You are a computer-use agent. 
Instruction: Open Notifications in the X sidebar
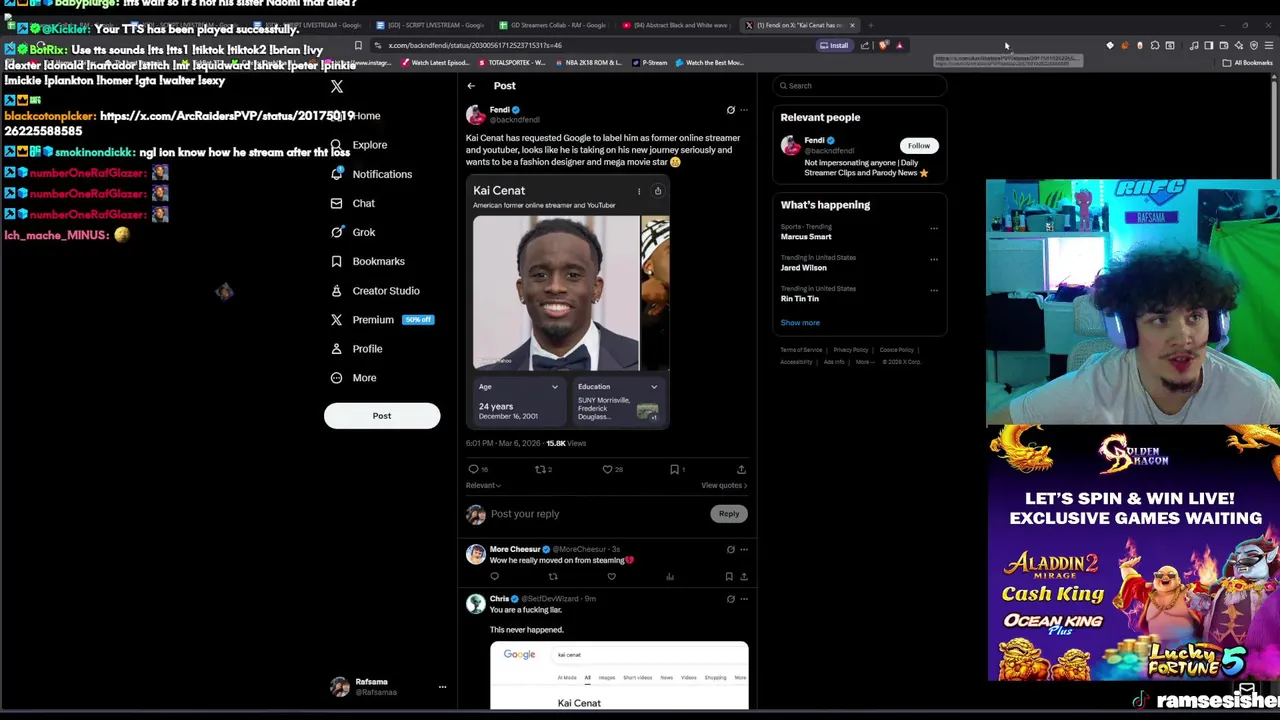(370, 174)
